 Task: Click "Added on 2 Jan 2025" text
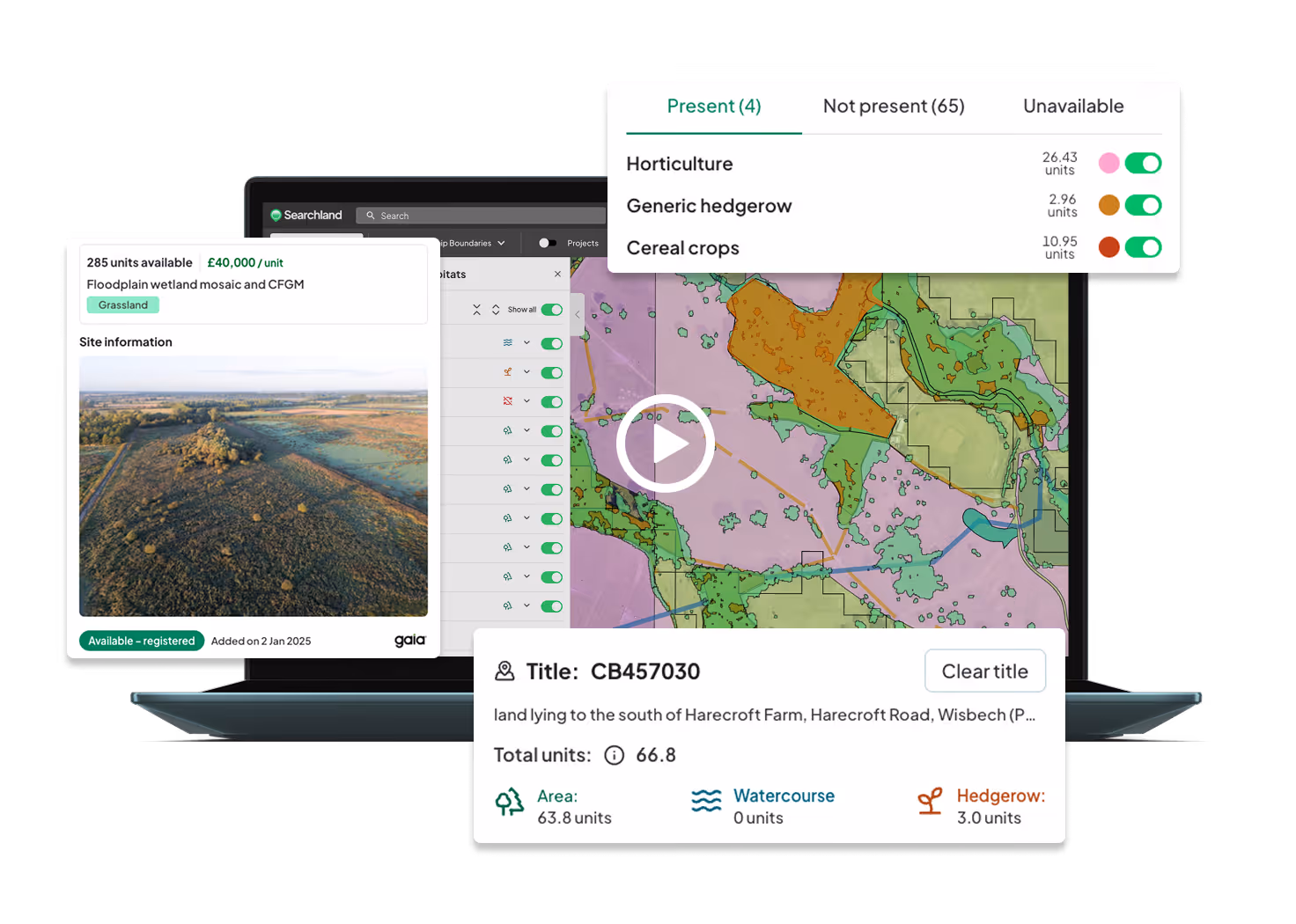[261, 641]
